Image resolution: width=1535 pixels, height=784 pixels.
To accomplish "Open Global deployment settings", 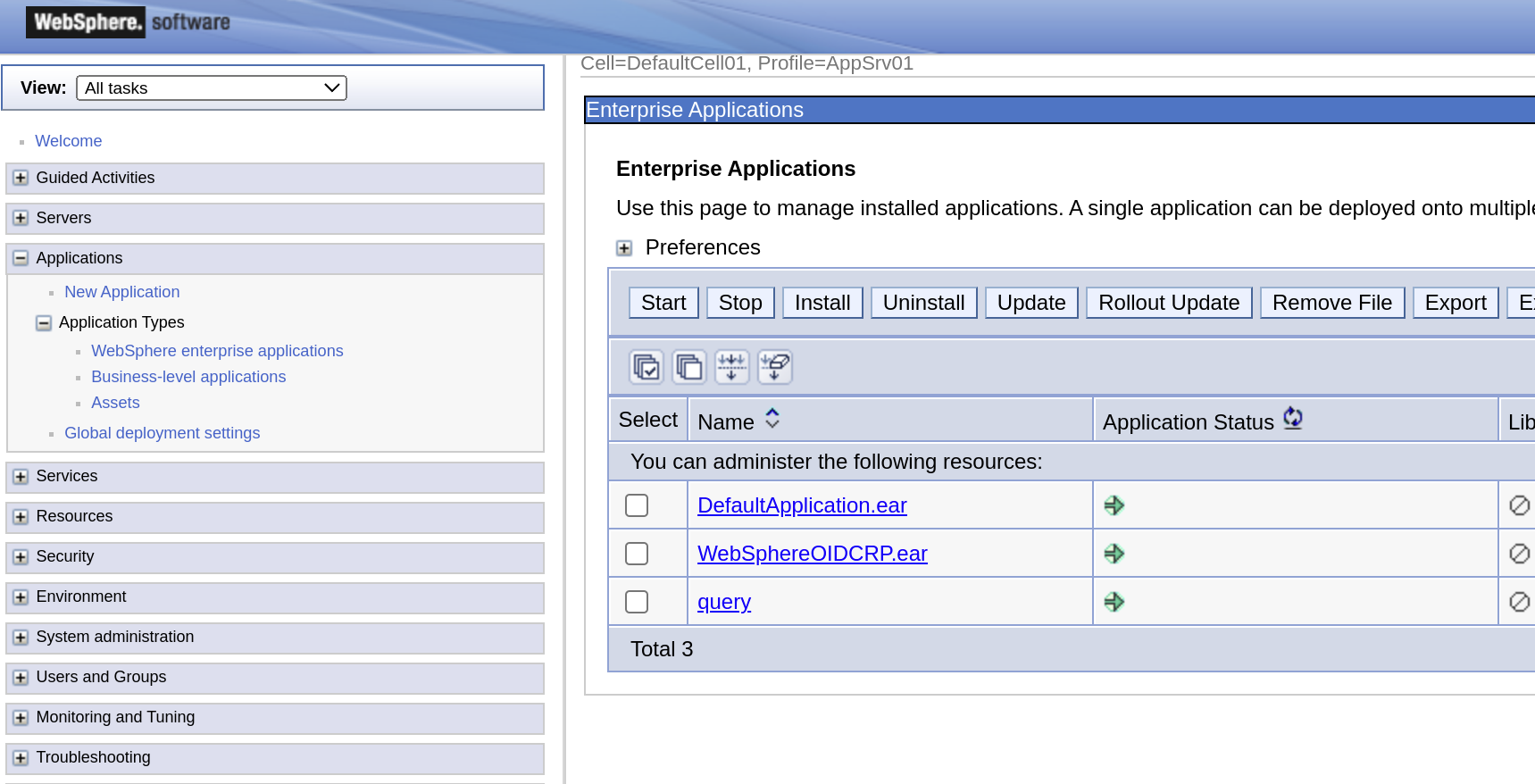I will tap(162, 433).
